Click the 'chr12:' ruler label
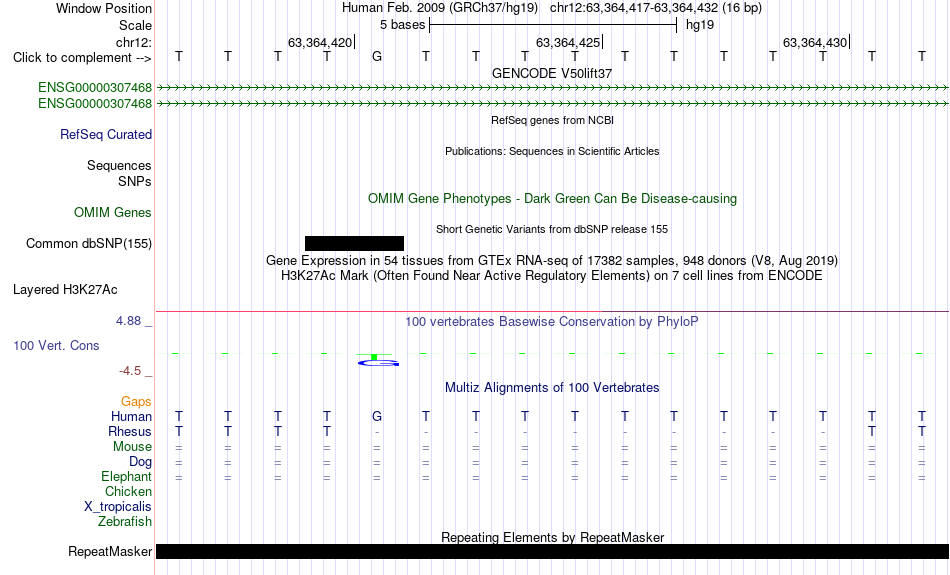This screenshot has height=575, width=950. [134, 42]
